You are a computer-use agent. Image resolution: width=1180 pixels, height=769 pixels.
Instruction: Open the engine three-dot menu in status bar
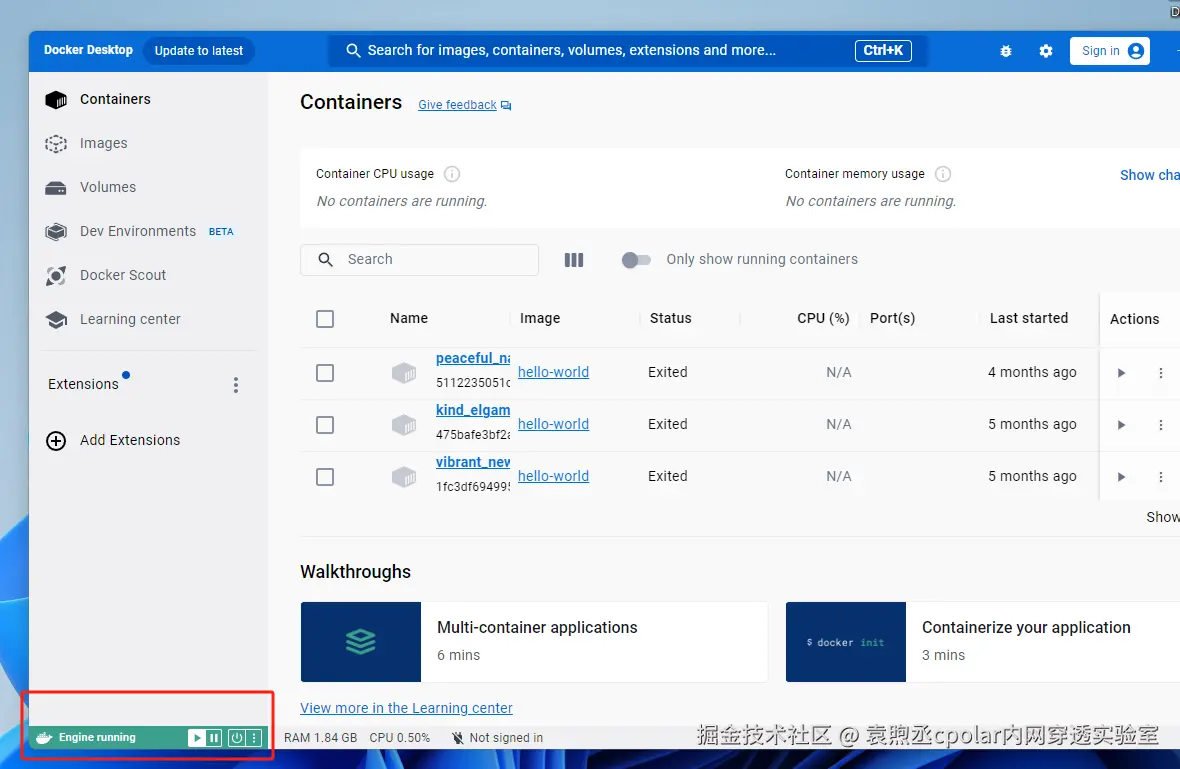pos(254,738)
